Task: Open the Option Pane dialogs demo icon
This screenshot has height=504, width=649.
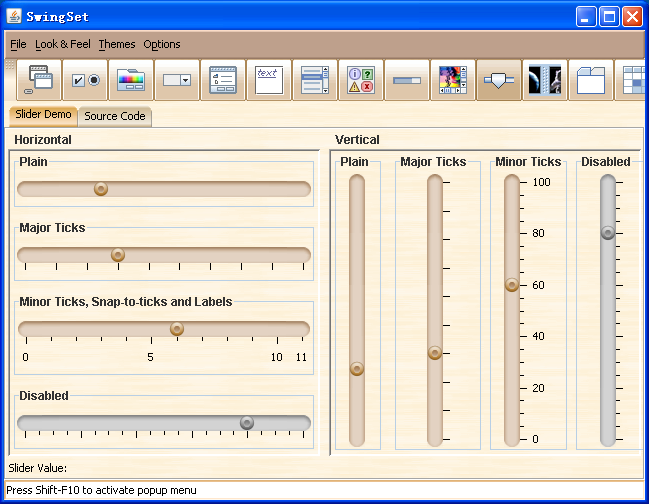Action: tap(361, 79)
